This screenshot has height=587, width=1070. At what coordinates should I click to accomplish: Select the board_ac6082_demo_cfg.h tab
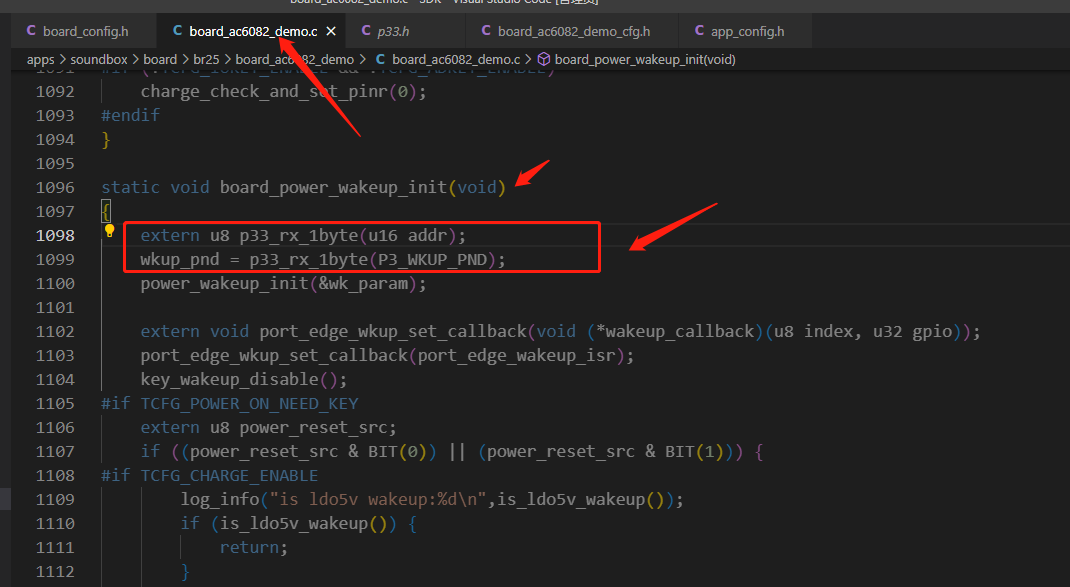pos(574,31)
